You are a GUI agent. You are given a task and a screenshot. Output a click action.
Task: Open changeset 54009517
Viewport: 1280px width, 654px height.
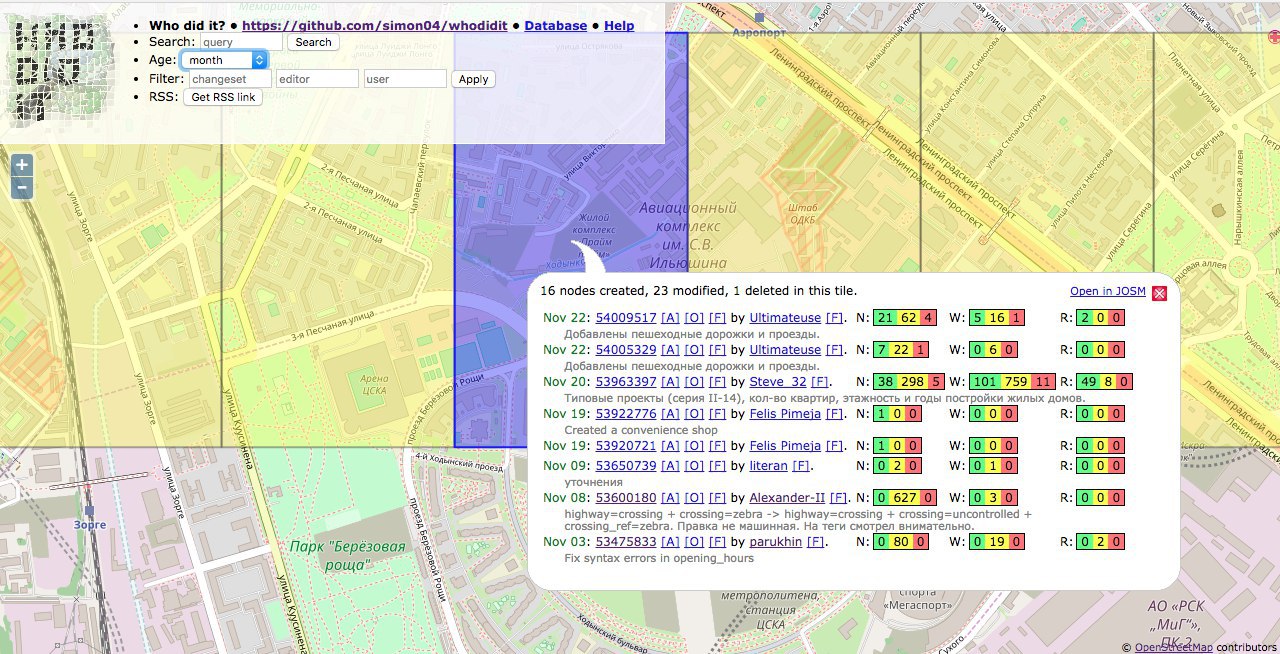point(626,319)
